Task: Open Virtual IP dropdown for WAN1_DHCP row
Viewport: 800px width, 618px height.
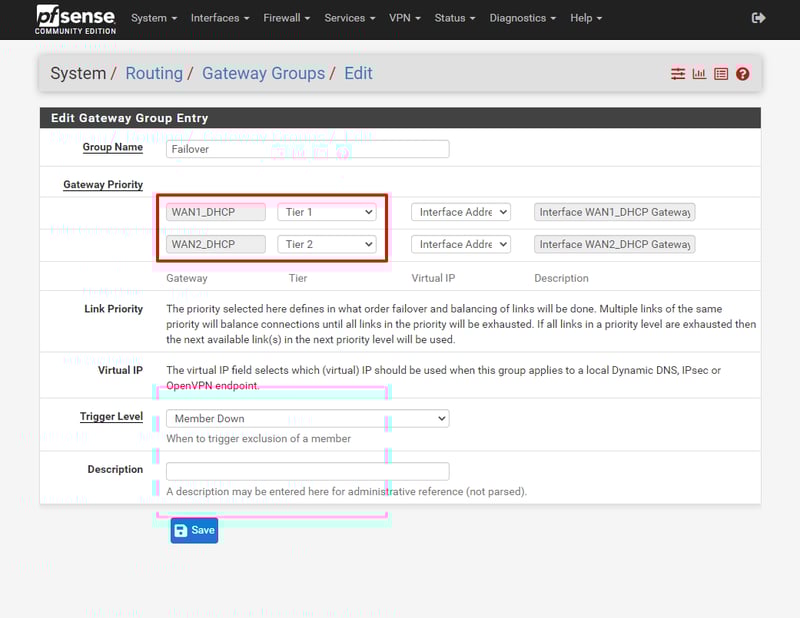Action: tap(460, 212)
